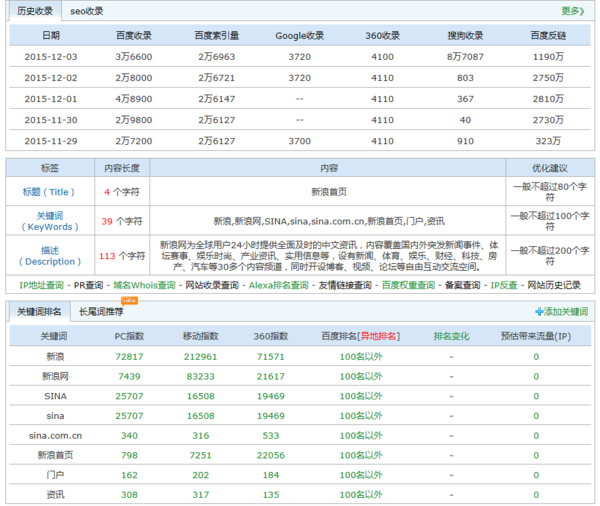Click the plus icon beside 添加关键词
This screenshot has width=600, height=506.
(x=539, y=312)
